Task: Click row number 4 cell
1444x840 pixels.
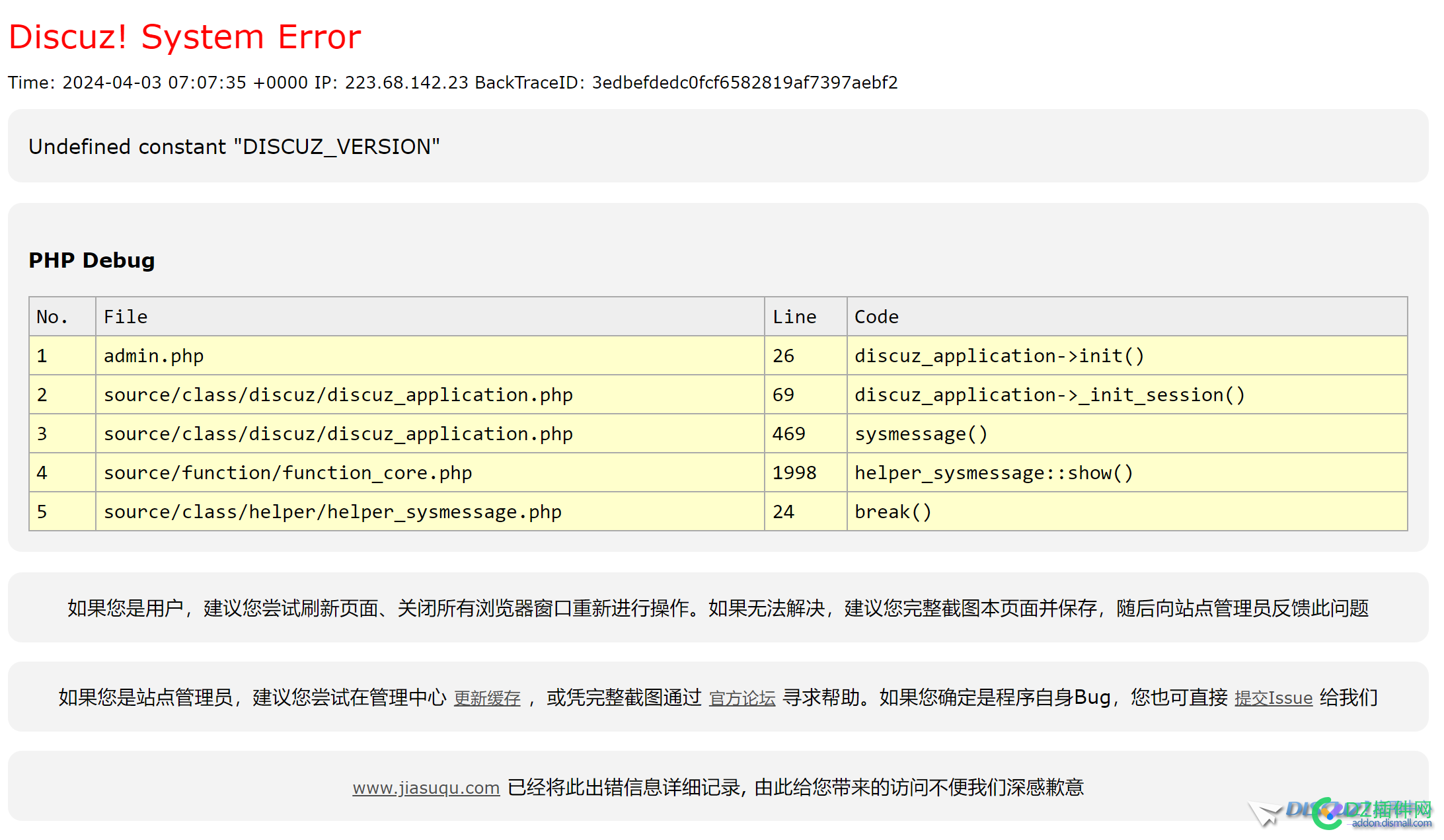Action: (x=63, y=473)
